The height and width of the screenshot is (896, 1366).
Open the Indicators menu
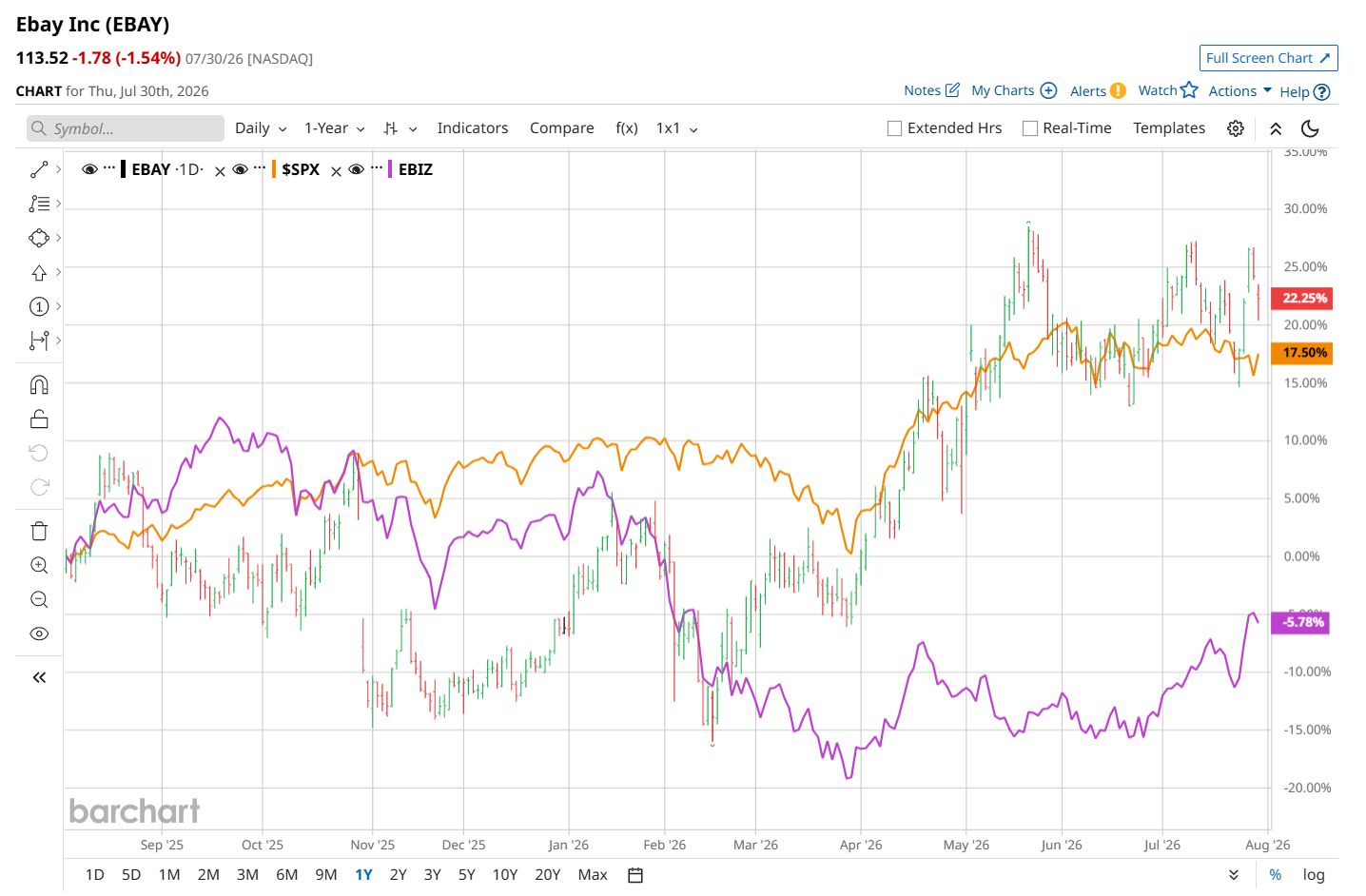(x=473, y=128)
